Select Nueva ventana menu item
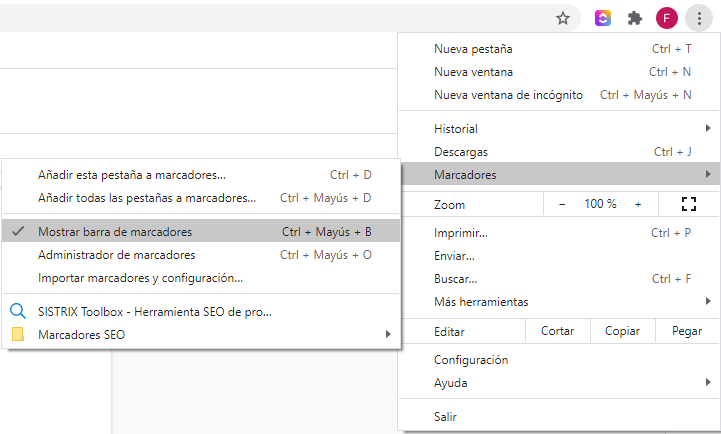Screen dimensions: 721x434 559,72
